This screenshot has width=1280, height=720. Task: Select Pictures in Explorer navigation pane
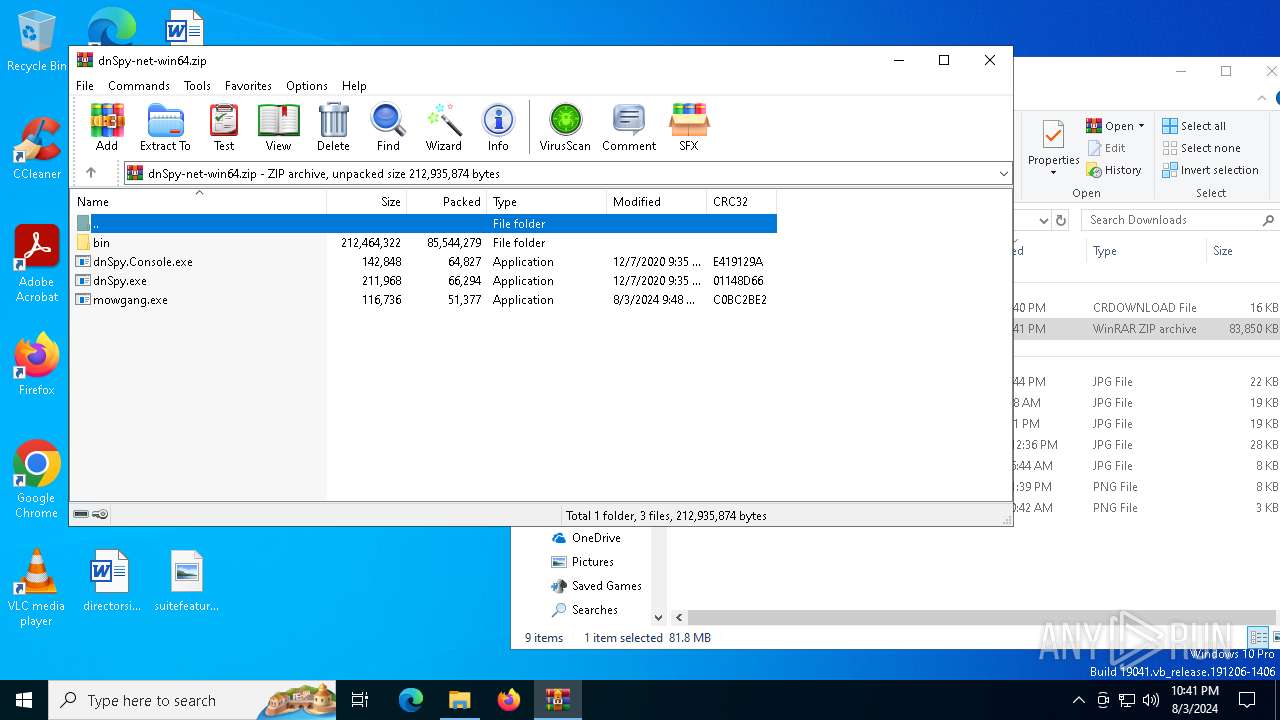click(x=592, y=562)
